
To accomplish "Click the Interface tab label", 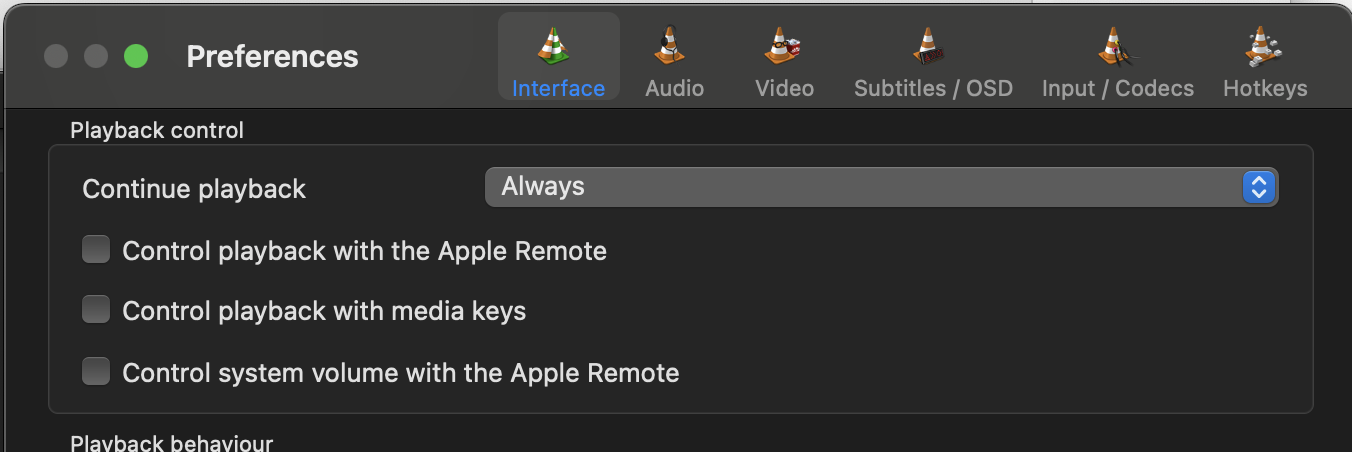I will point(558,88).
